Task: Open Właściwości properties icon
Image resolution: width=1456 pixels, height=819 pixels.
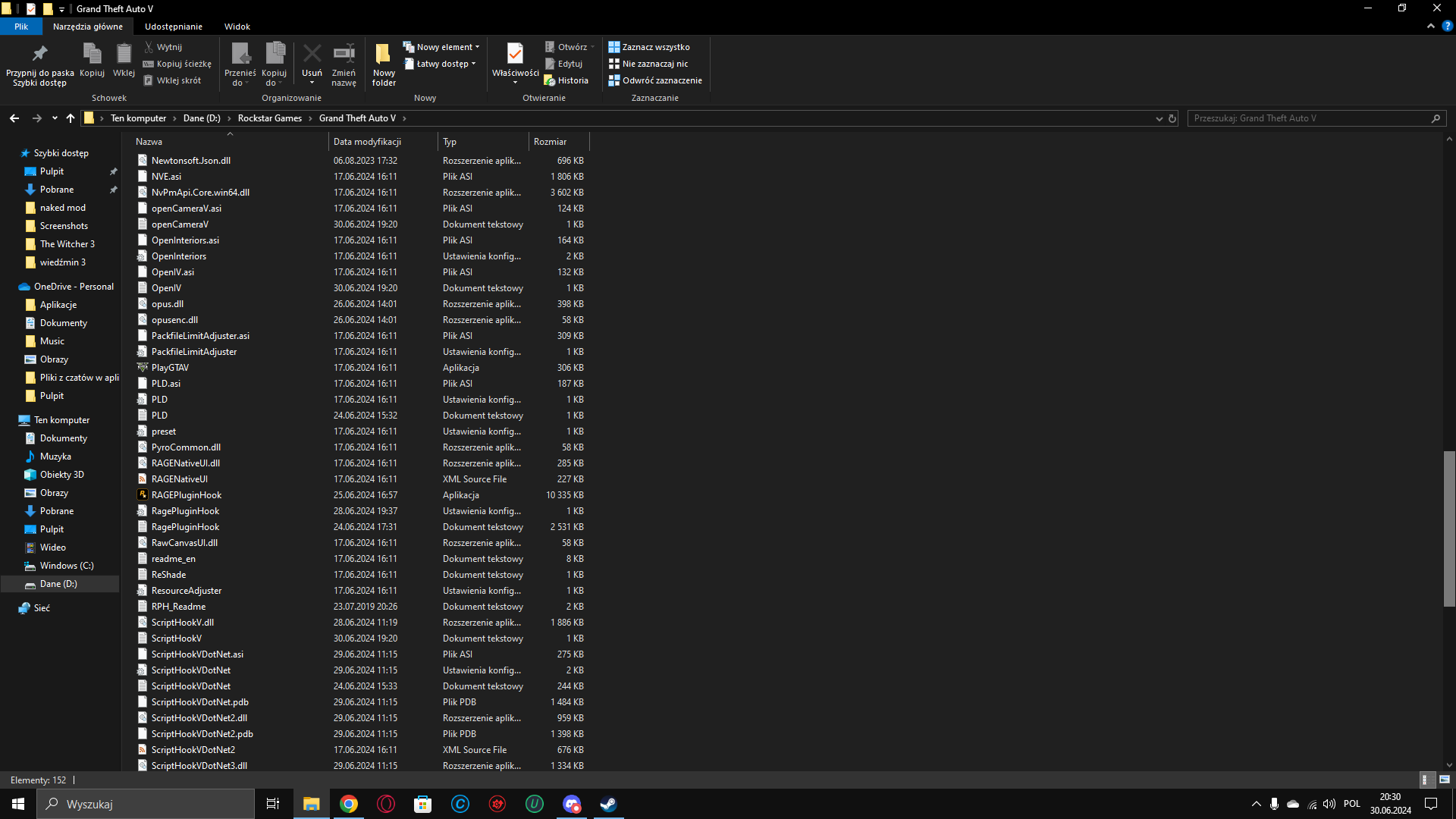Action: [x=515, y=55]
